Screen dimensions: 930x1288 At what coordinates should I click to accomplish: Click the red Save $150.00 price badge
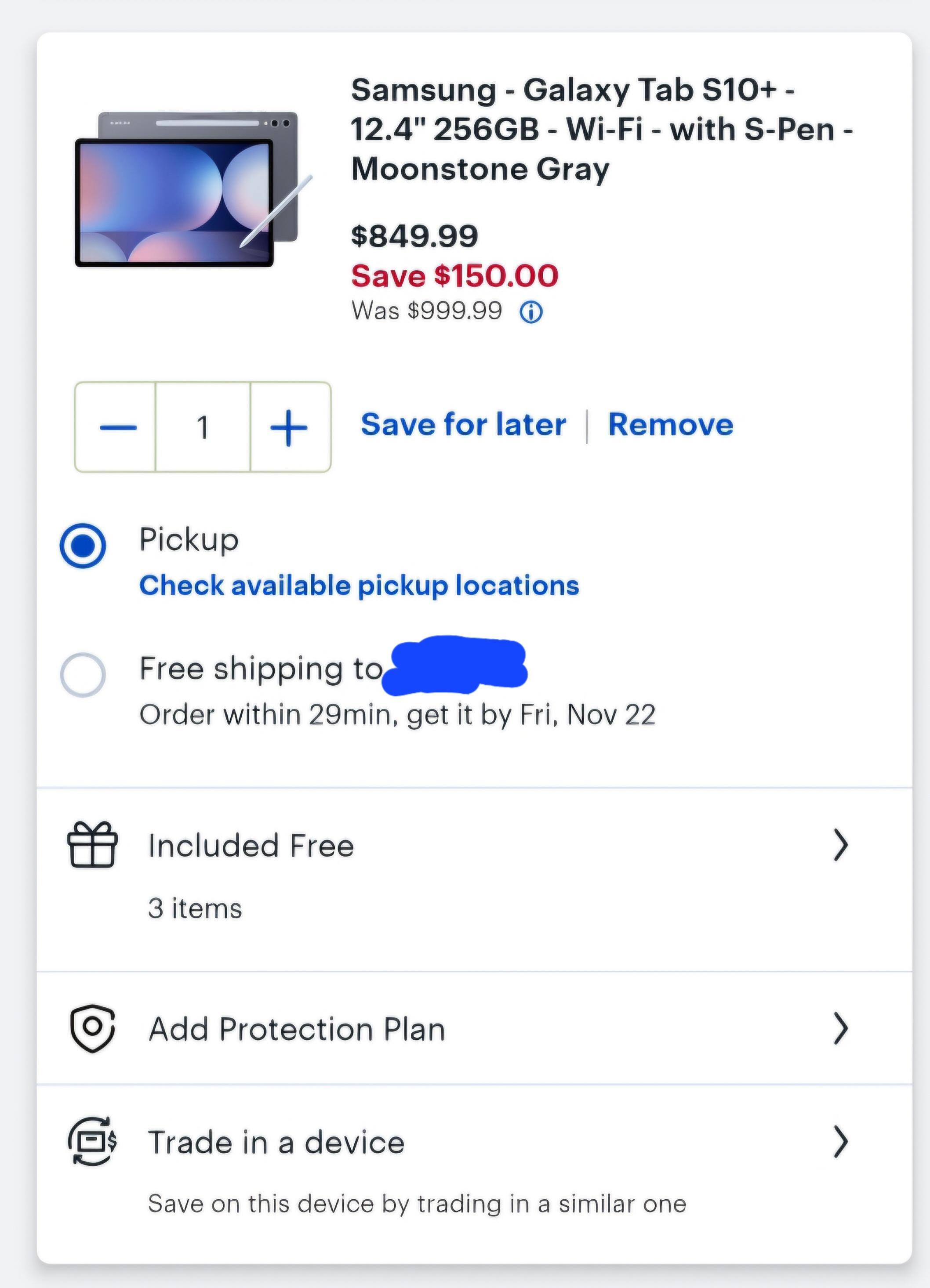(454, 277)
